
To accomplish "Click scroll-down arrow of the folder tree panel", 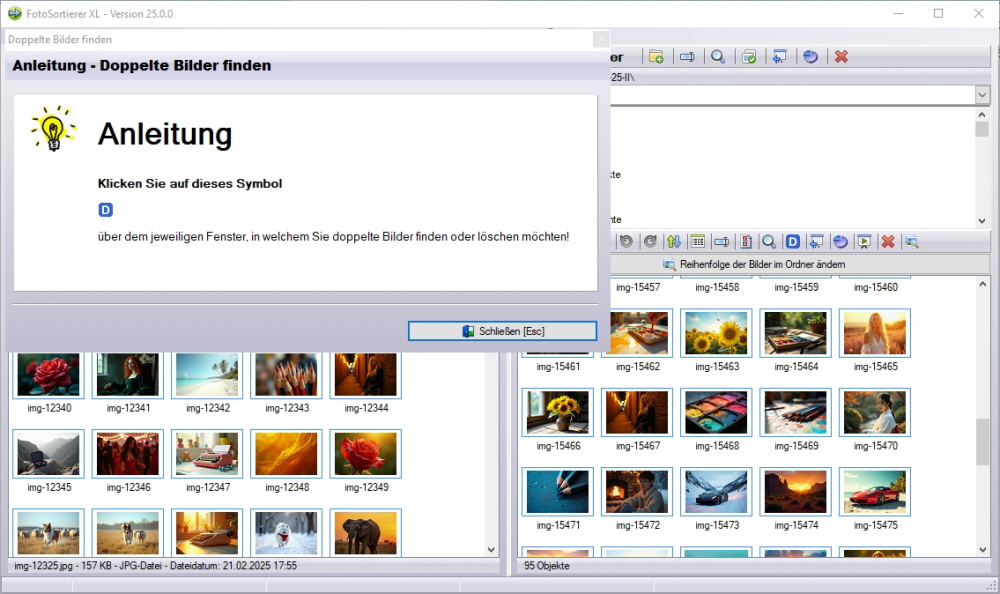I will point(982,220).
